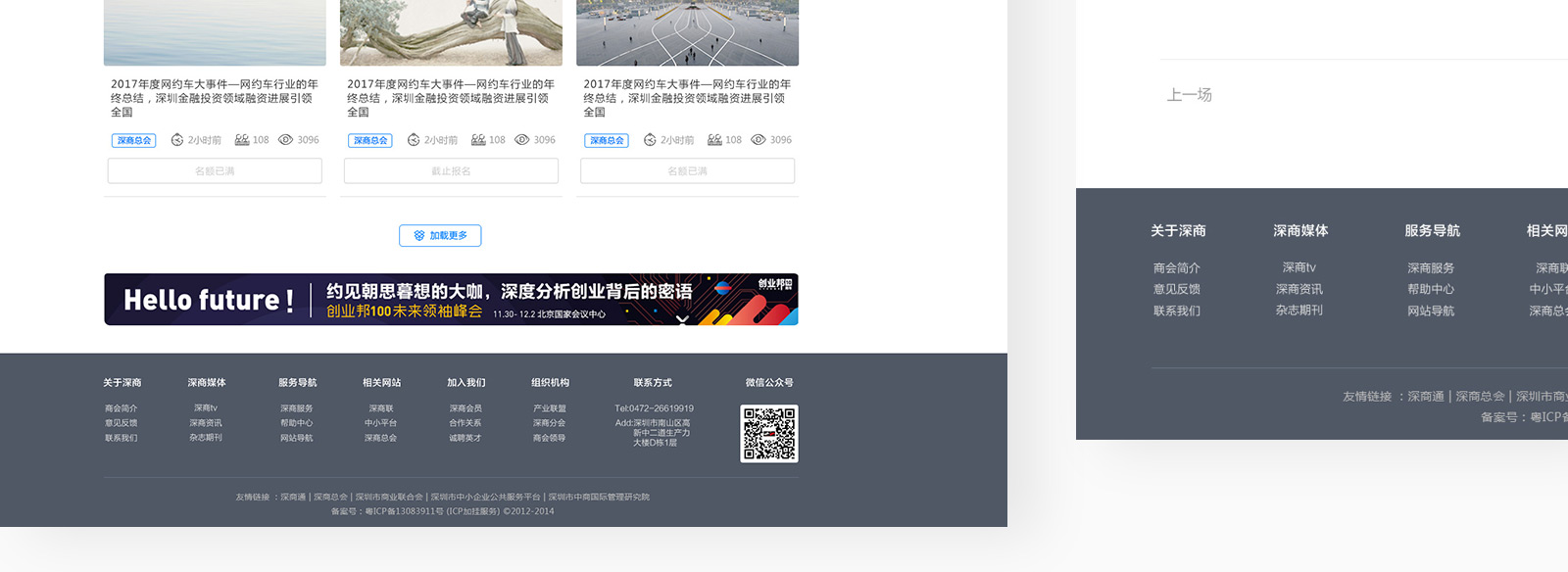Click the WeChat QR code in the footer

click(769, 433)
